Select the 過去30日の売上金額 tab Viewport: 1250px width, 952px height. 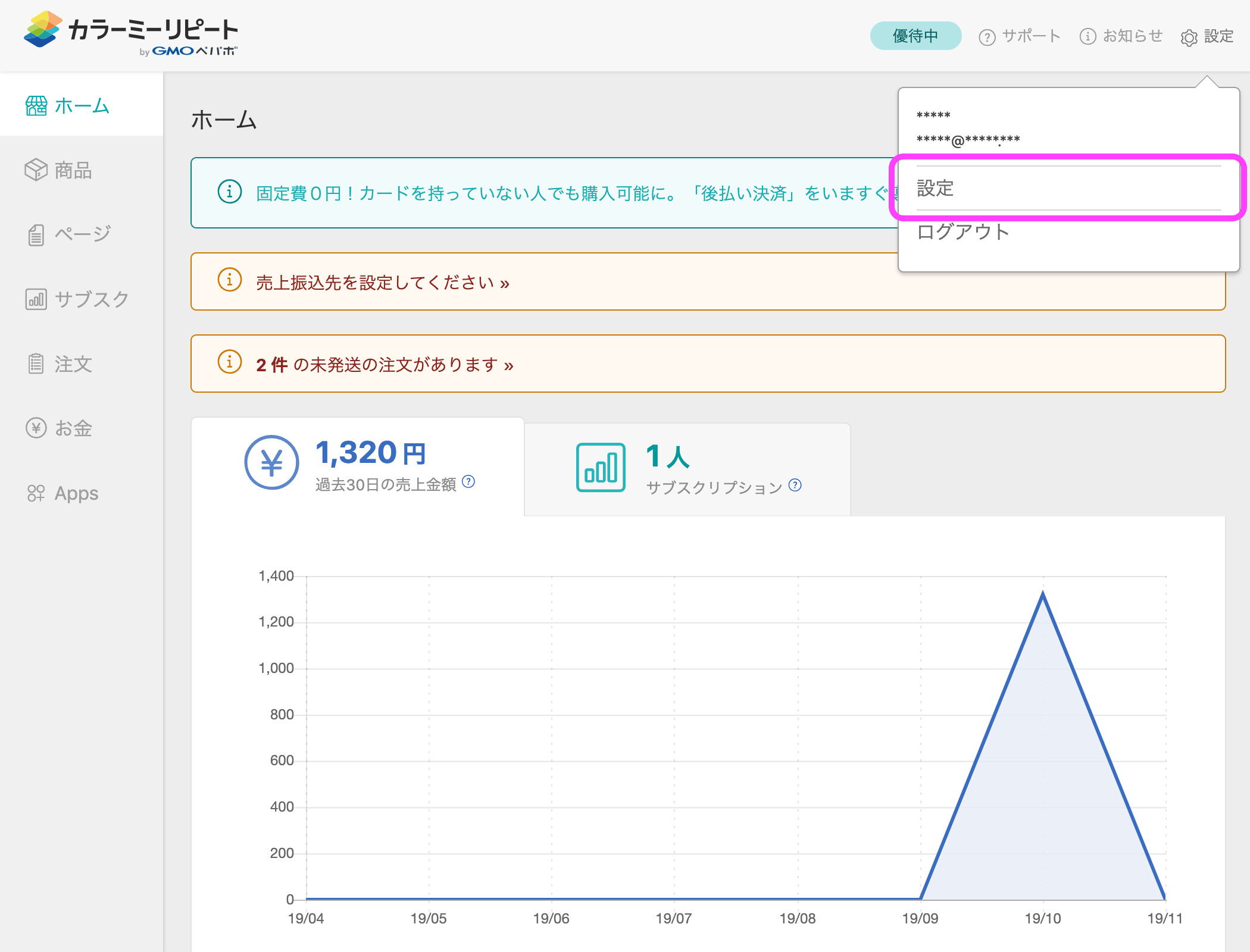pyautogui.click(x=358, y=467)
